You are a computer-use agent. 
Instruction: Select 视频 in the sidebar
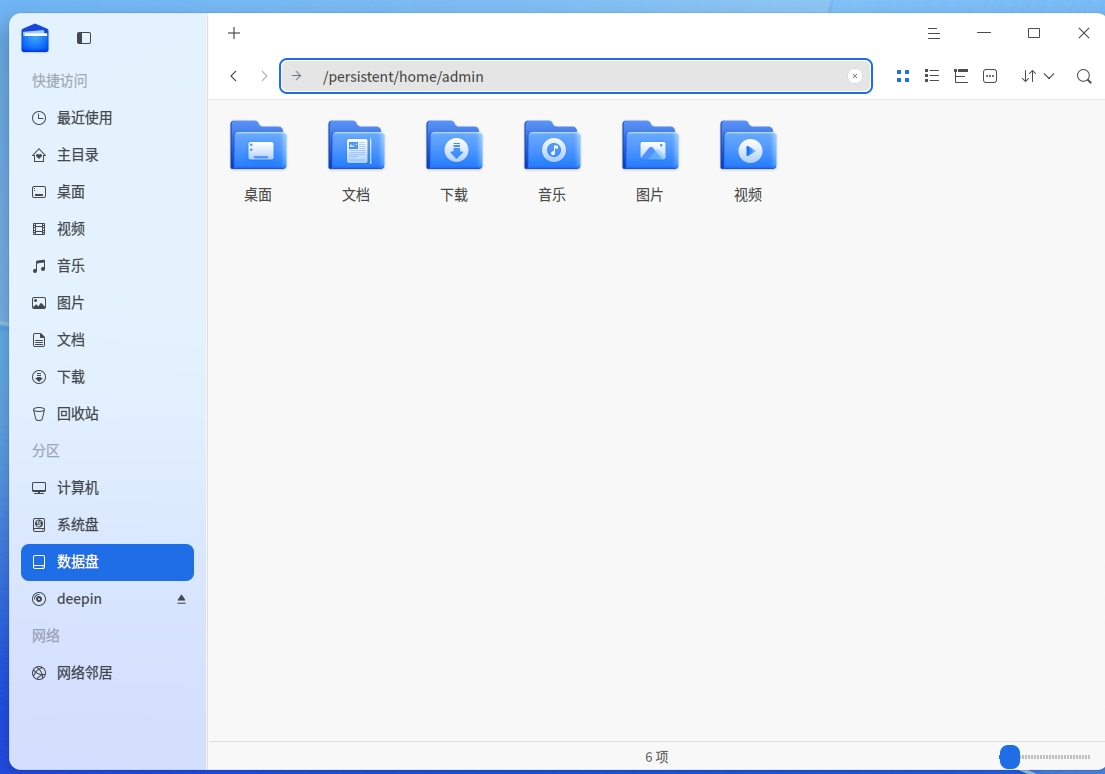[x=107, y=229]
